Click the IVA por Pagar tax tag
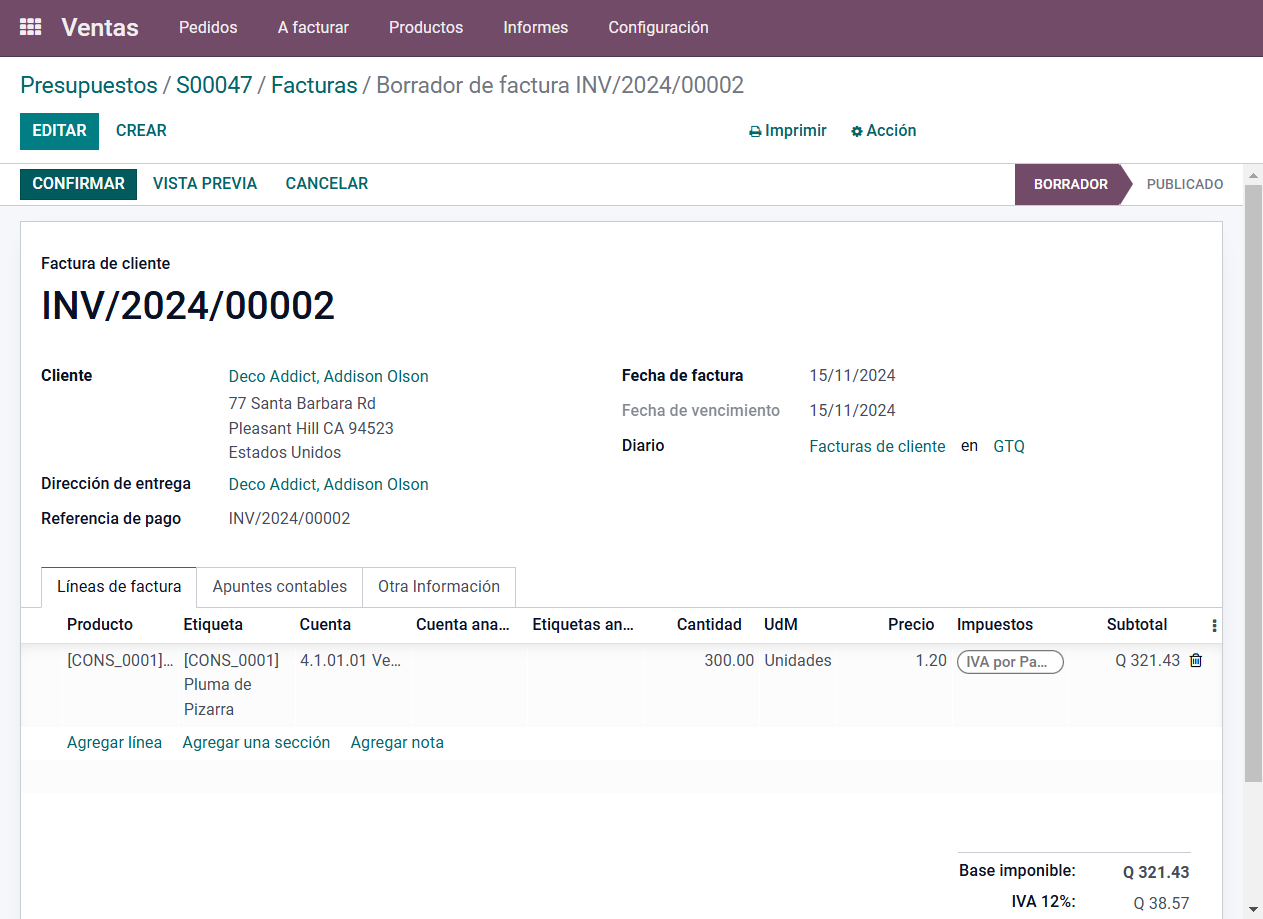Viewport: 1263px width, 919px height. click(1009, 662)
